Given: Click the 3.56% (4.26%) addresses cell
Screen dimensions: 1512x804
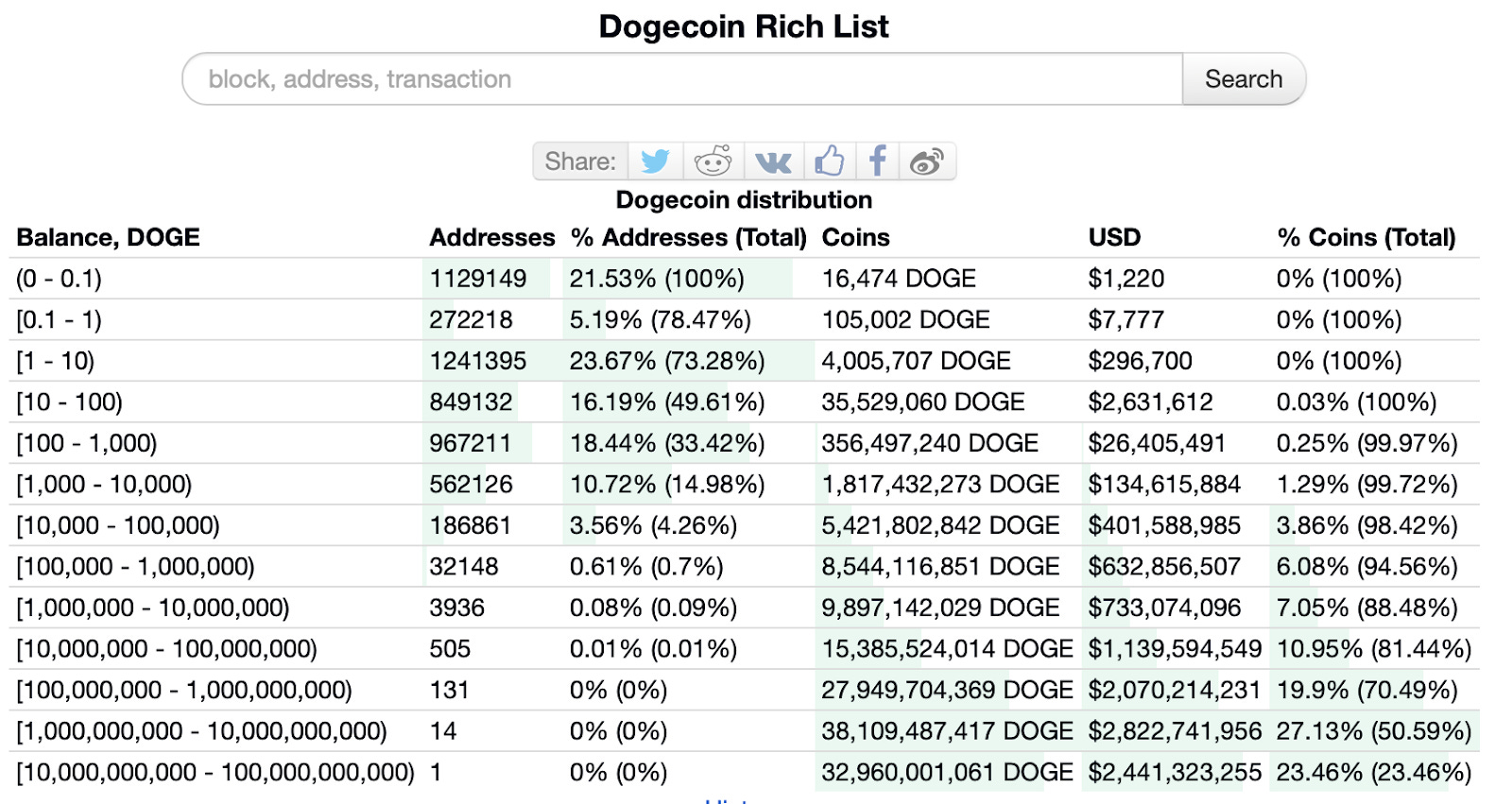Looking at the screenshot, I should point(653,525).
